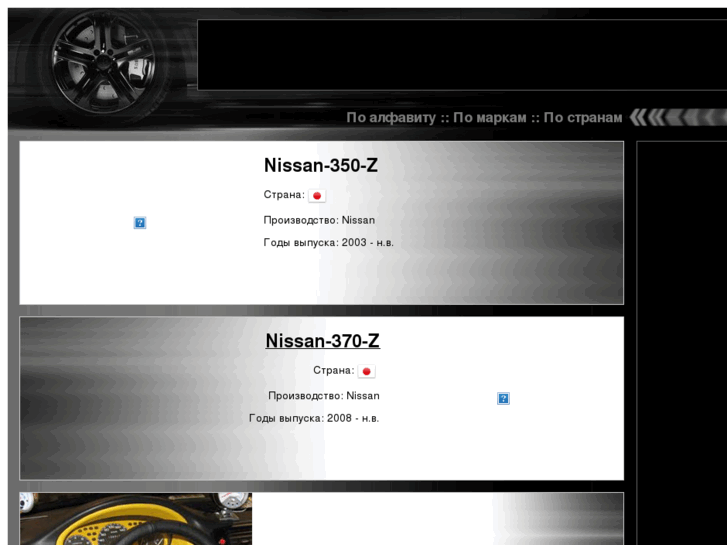Click 'Страна:' label in Nissan-350-Z card
The width and height of the screenshot is (727, 545).
click(x=284, y=195)
